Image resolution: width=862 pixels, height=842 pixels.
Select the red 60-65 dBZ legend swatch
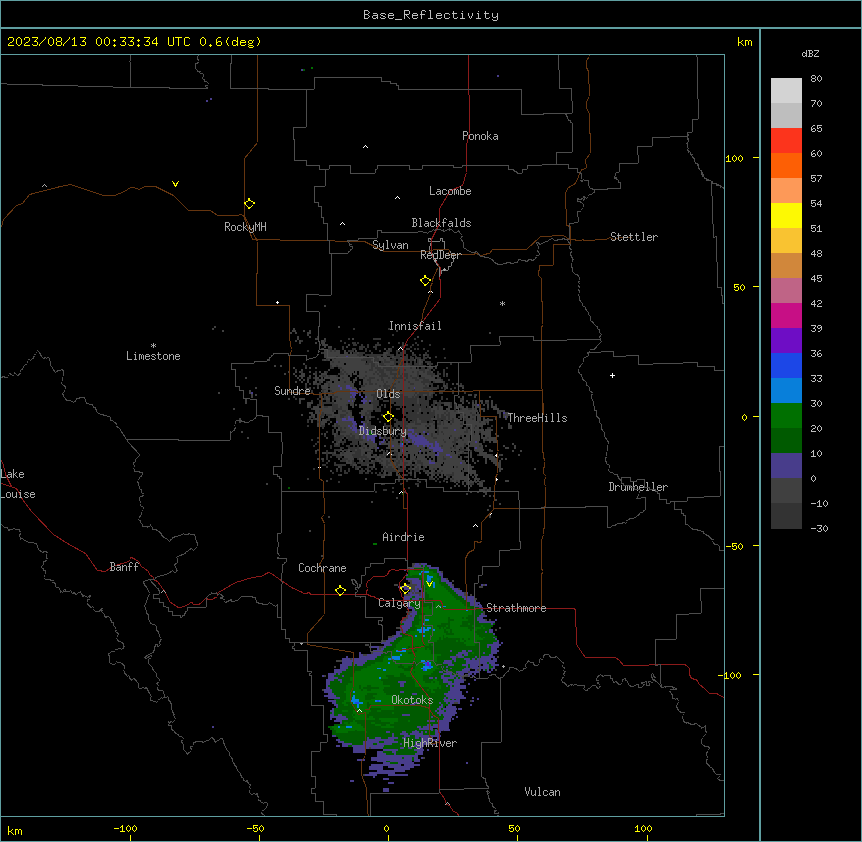[786, 140]
